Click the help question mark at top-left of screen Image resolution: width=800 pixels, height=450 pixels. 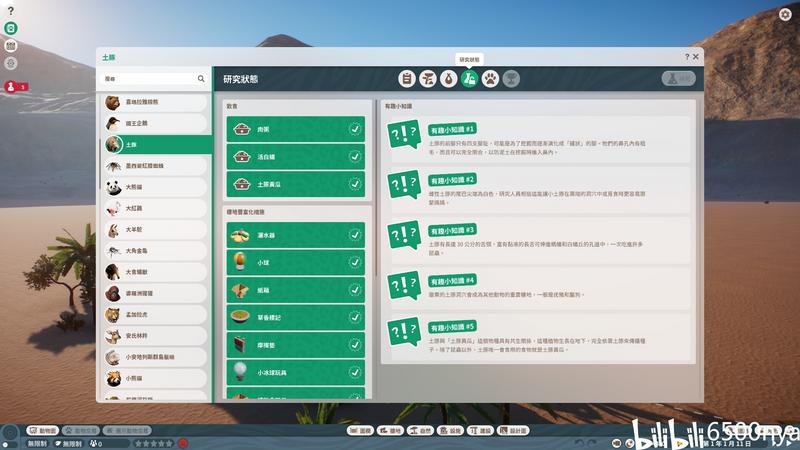point(10,11)
